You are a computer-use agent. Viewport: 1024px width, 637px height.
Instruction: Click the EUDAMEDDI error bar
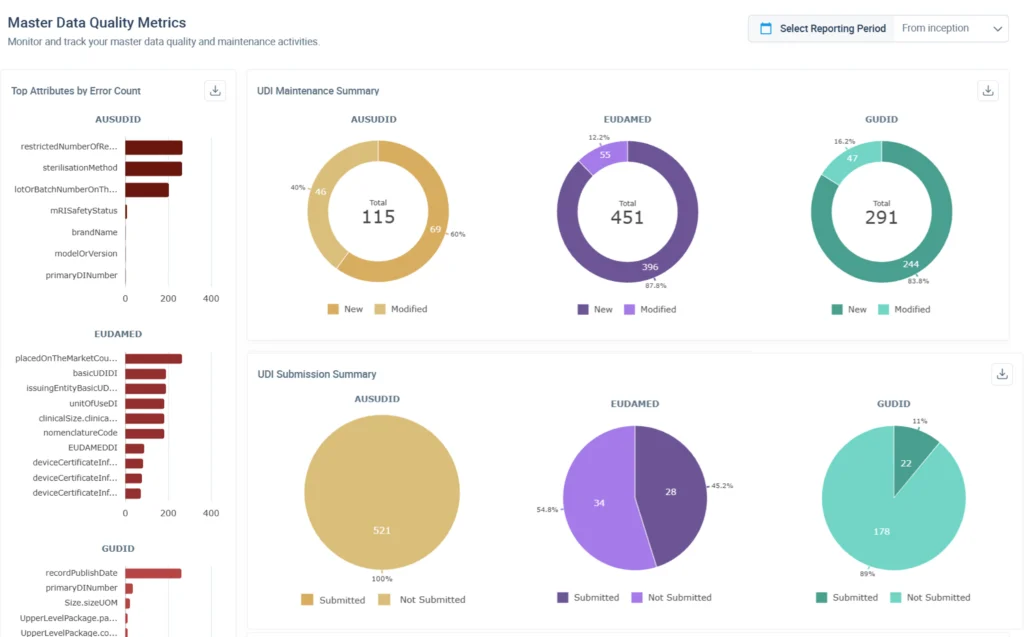tap(135, 448)
